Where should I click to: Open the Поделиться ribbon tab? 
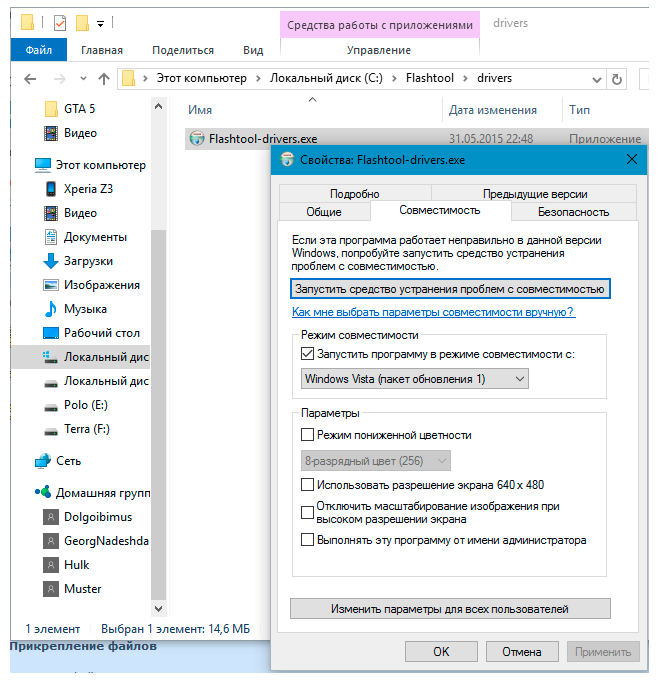click(183, 50)
